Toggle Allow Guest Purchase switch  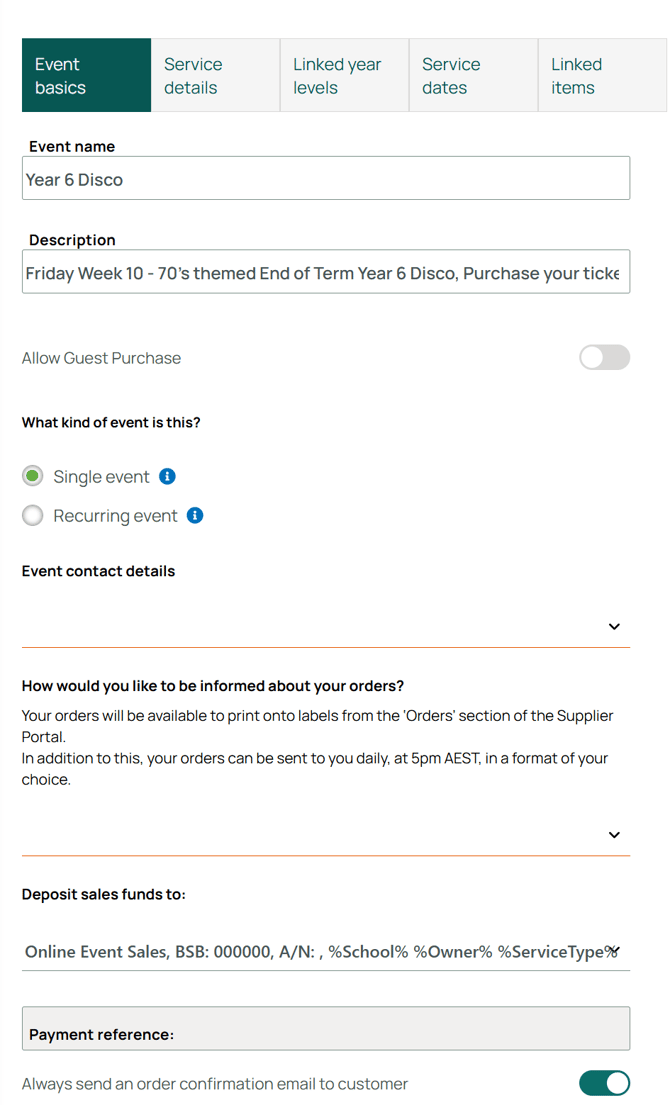pyautogui.click(x=604, y=358)
